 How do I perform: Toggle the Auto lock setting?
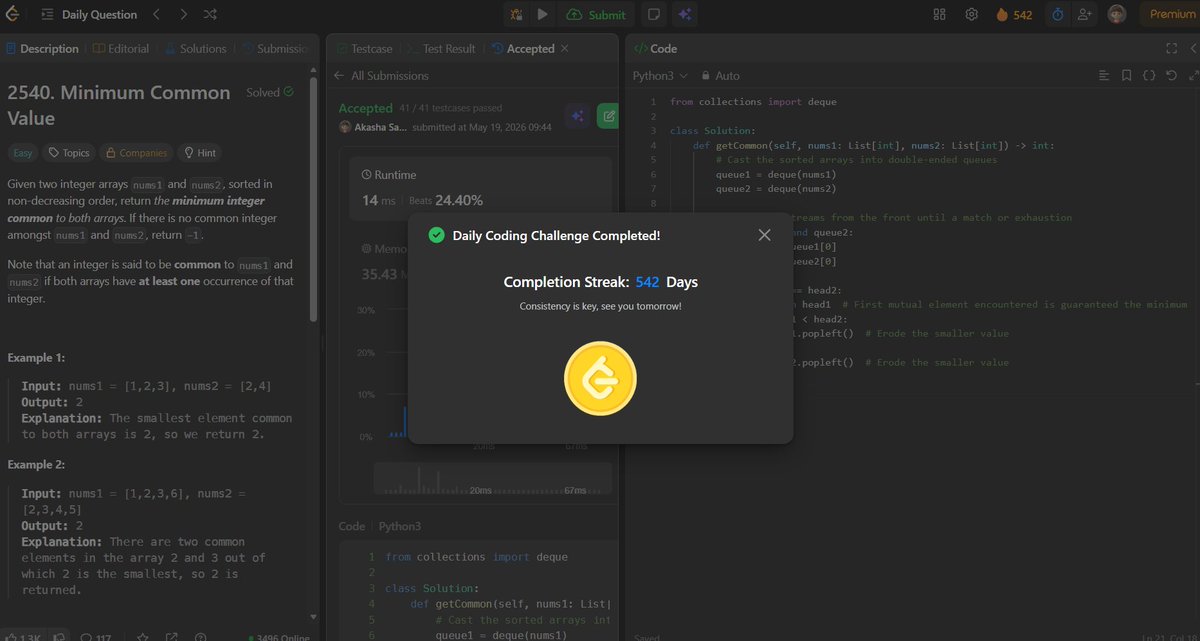[720, 76]
